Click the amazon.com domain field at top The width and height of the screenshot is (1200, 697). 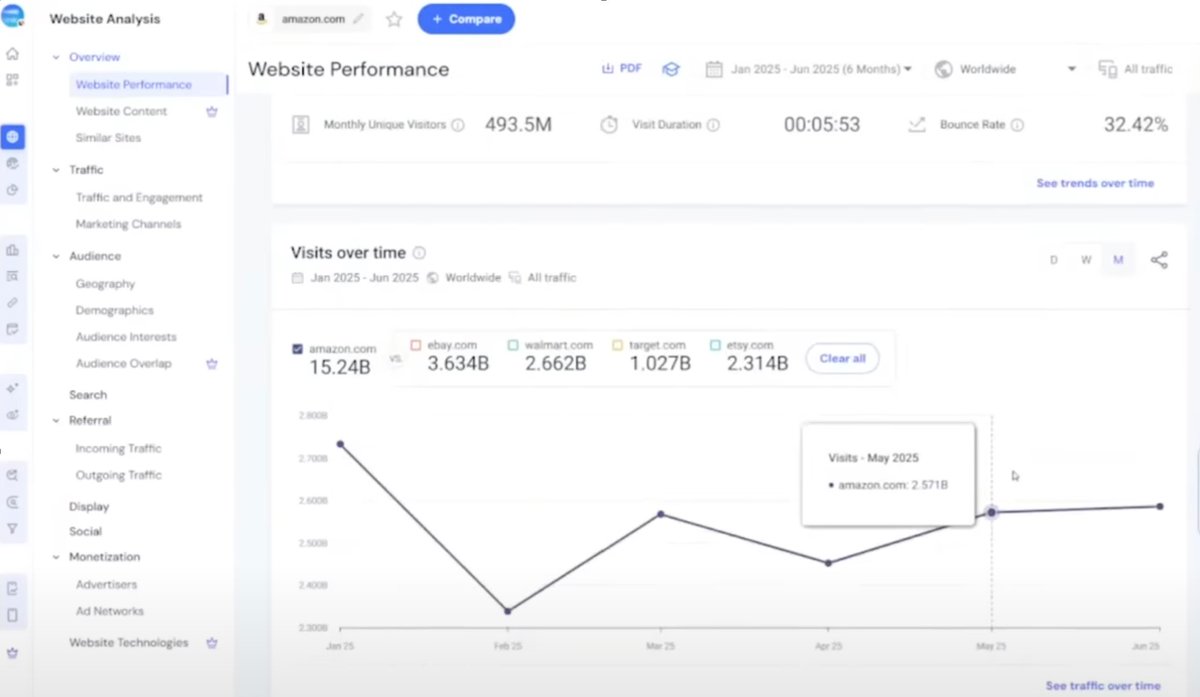(x=309, y=19)
